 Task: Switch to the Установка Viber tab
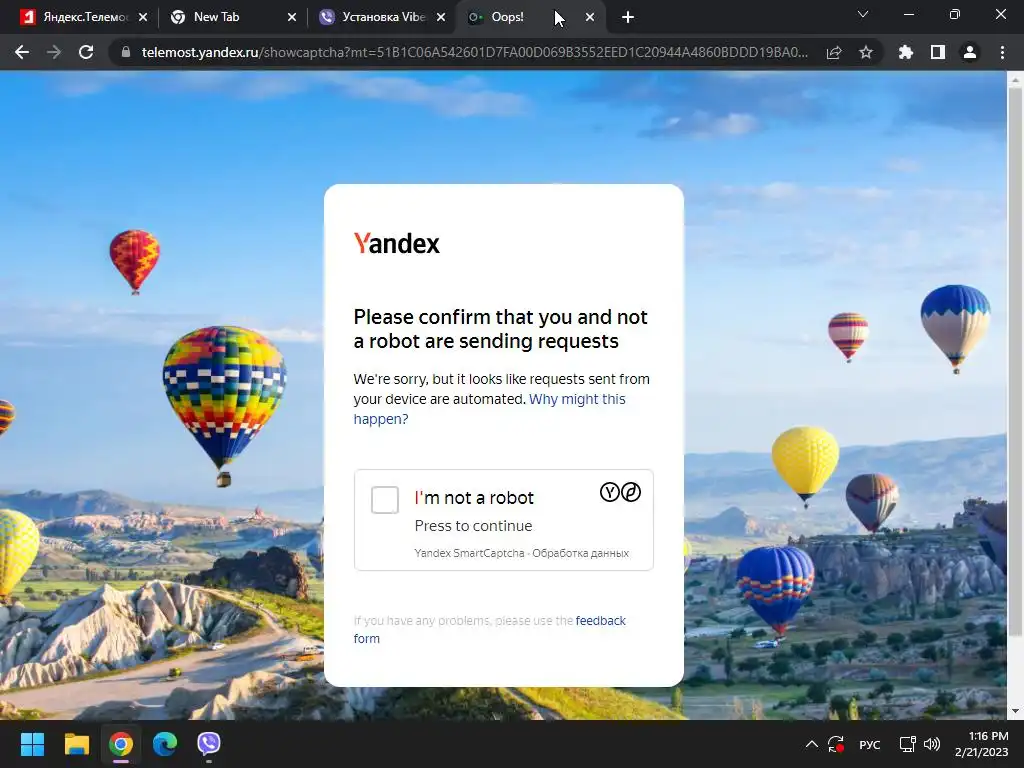[x=382, y=17]
